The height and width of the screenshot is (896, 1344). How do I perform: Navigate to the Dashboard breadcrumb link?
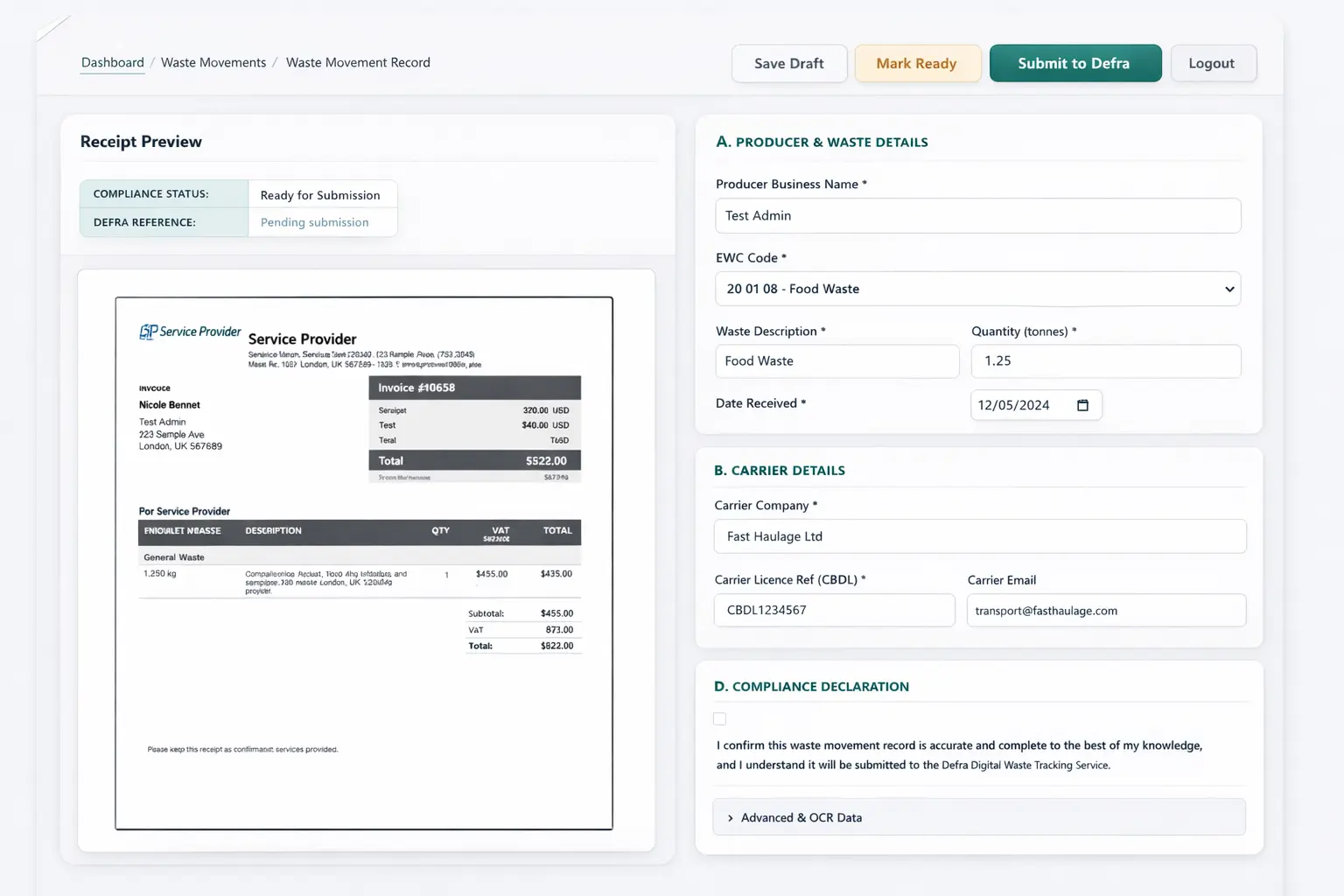pyautogui.click(x=112, y=62)
